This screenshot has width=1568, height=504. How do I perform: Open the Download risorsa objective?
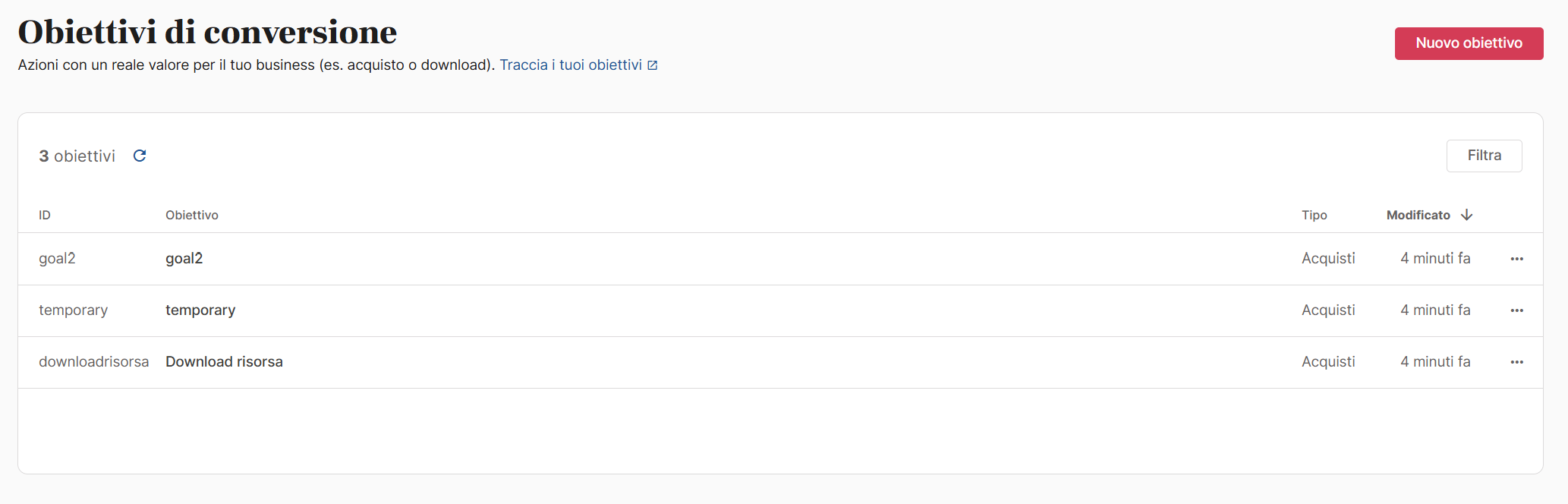[224, 362]
